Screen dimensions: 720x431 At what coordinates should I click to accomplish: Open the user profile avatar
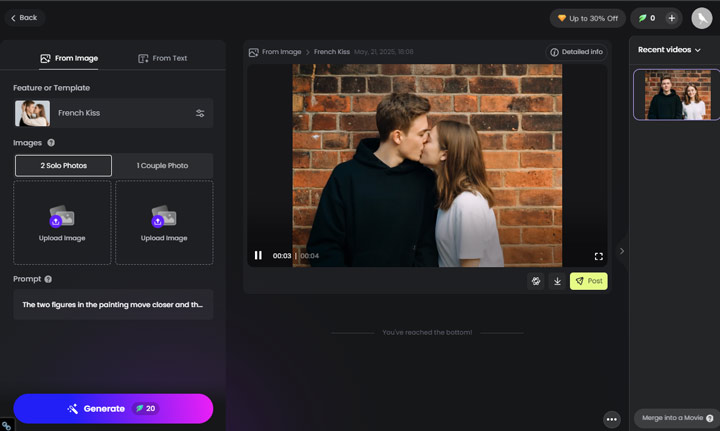tap(702, 18)
